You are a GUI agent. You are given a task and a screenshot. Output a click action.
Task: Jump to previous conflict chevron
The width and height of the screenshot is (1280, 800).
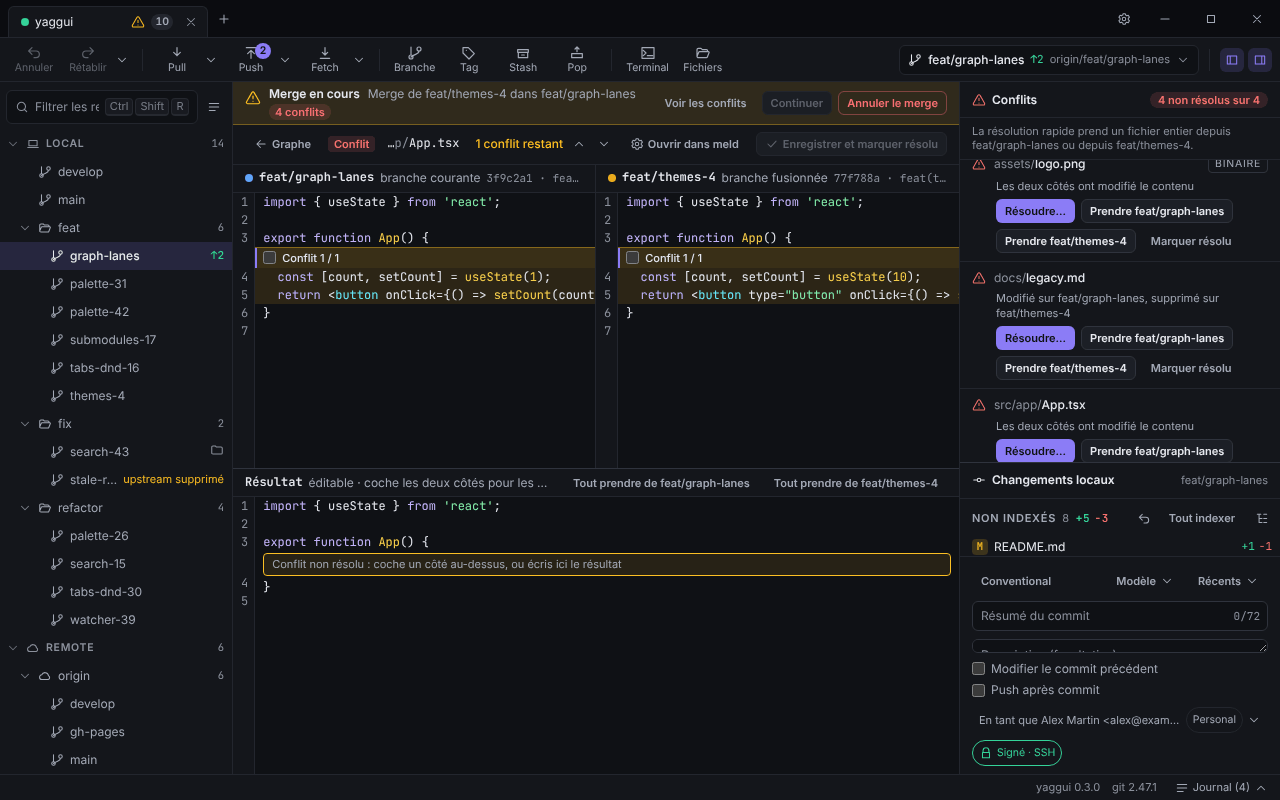point(578,144)
